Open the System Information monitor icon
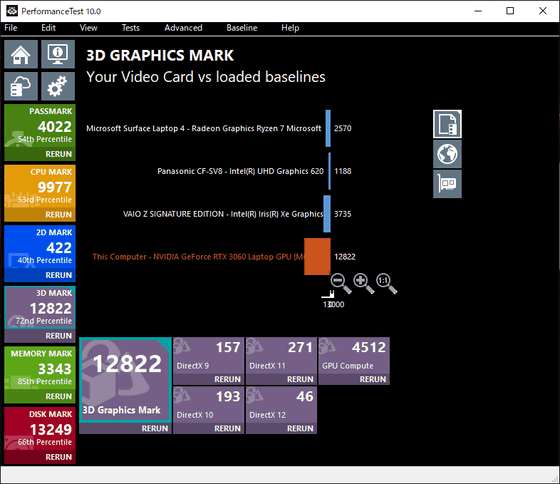 (58, 54)
